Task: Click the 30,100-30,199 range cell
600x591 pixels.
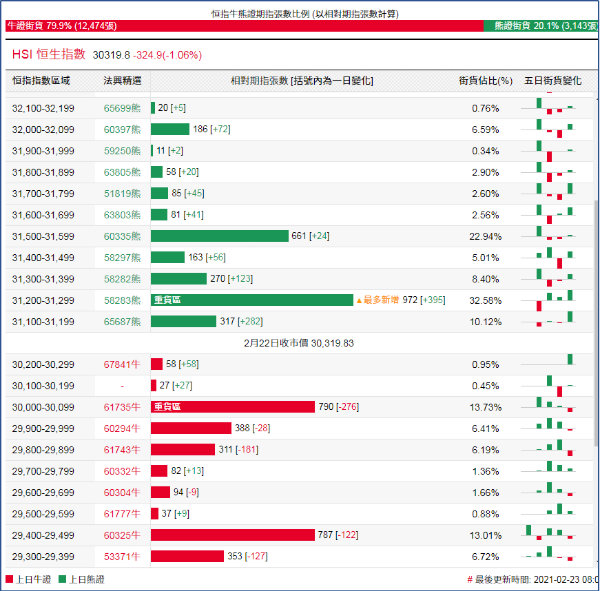Action: [43, 386]
